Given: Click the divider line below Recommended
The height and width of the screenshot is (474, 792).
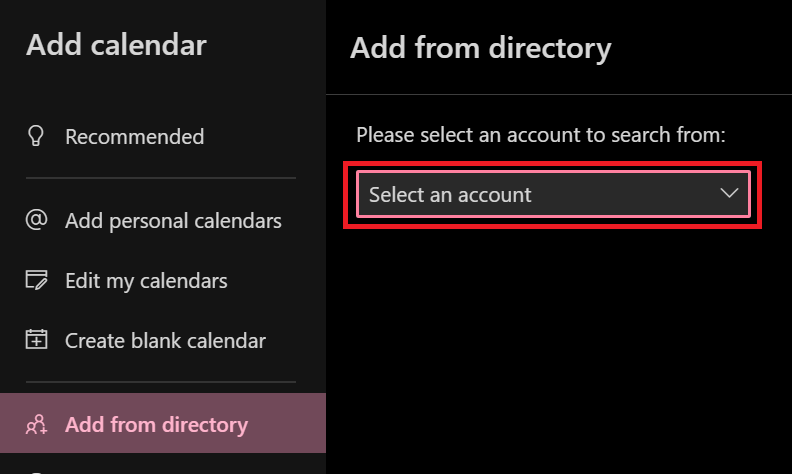Looking at the screenshot, I should click(161, 178).
